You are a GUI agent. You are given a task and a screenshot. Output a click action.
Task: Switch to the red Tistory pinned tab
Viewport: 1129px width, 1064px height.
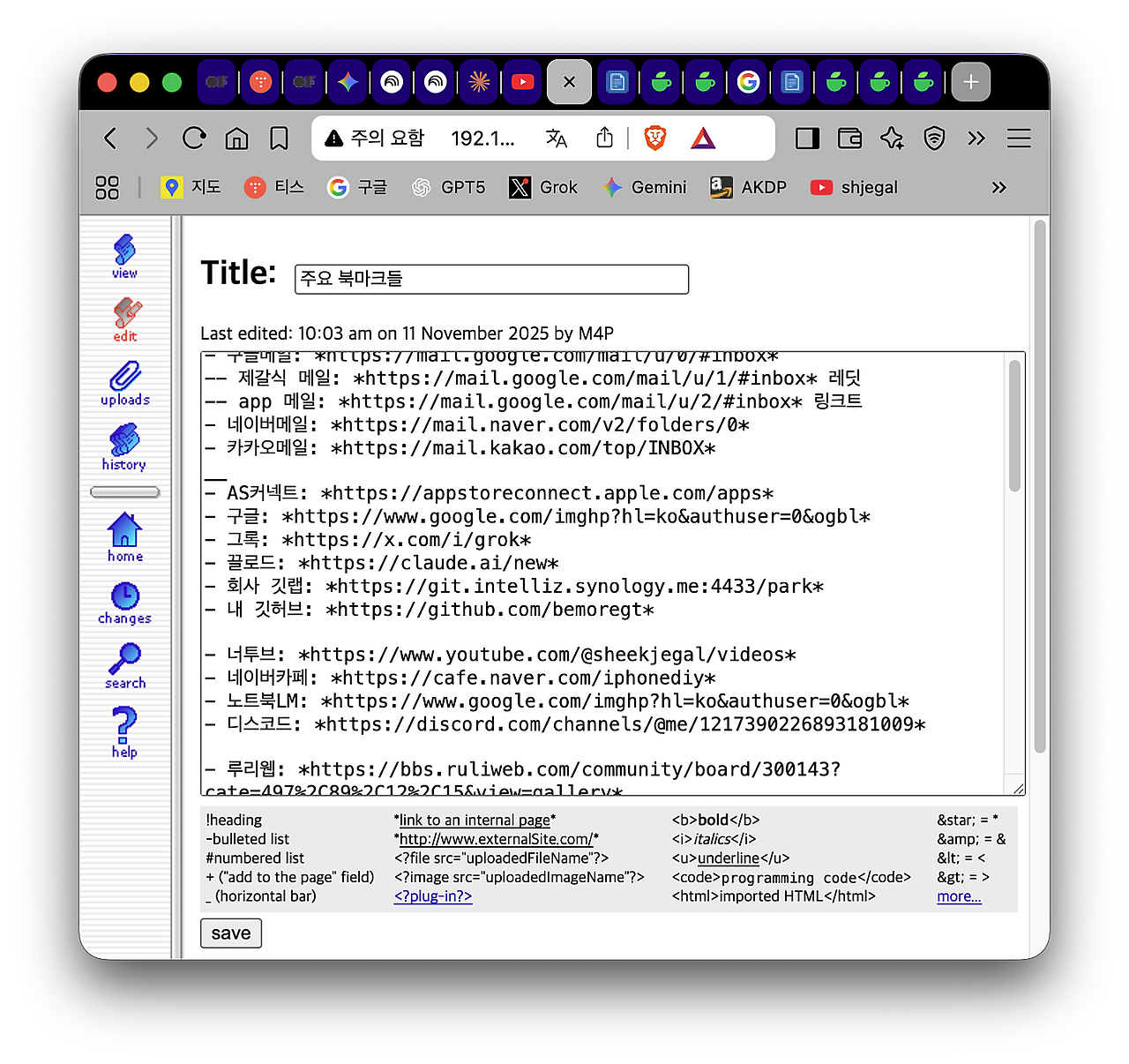pyautogui.click(x=260, y=82)
